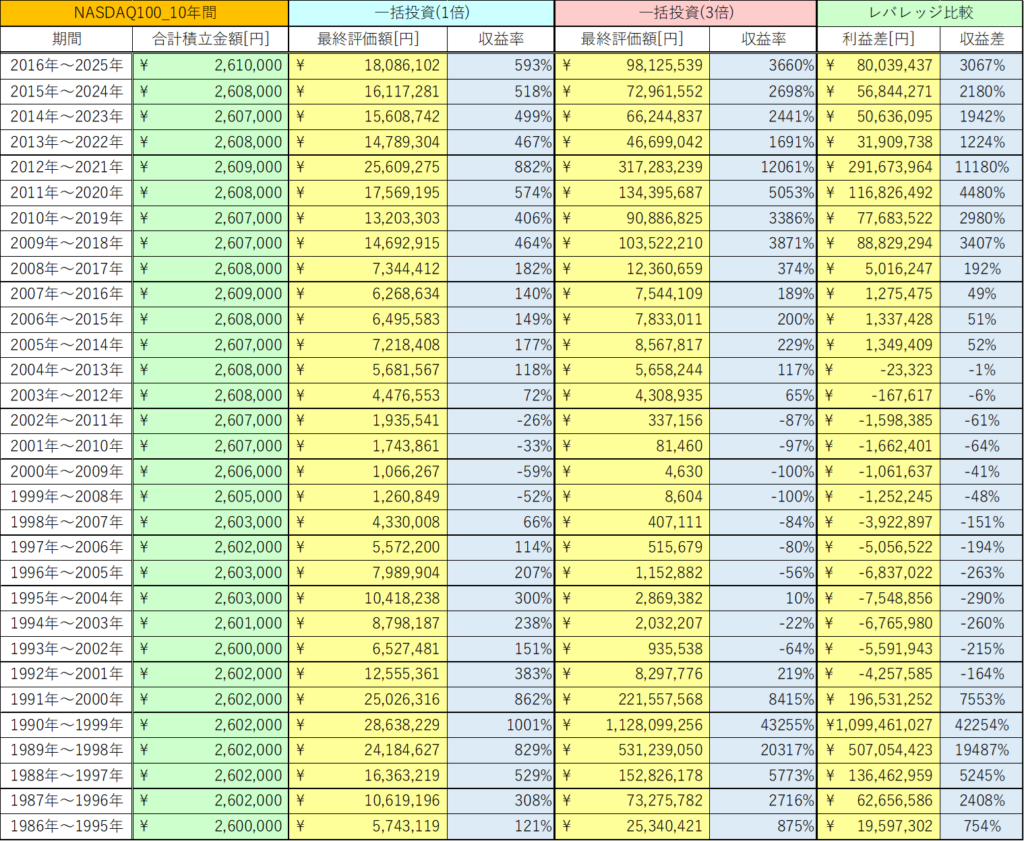Image resolution: width=1024 pixels, height=841 pixels.
Task: Click the NASDAQ100_10年間 orange header cell
Action: 145,14
